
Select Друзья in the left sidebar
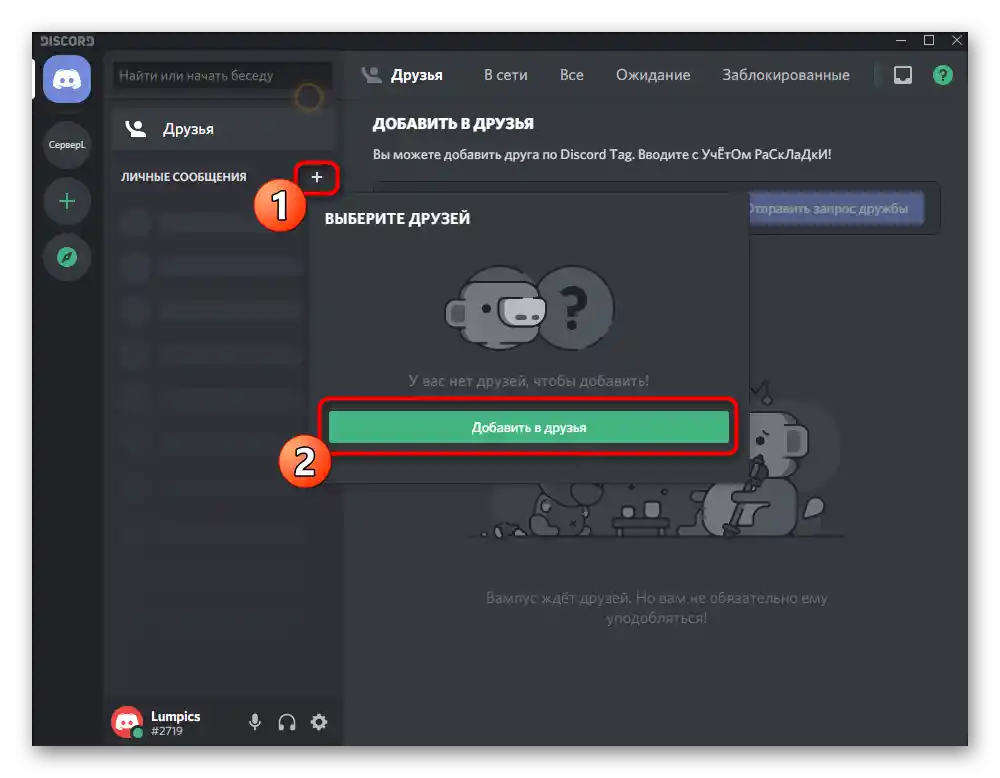[190, 128]
